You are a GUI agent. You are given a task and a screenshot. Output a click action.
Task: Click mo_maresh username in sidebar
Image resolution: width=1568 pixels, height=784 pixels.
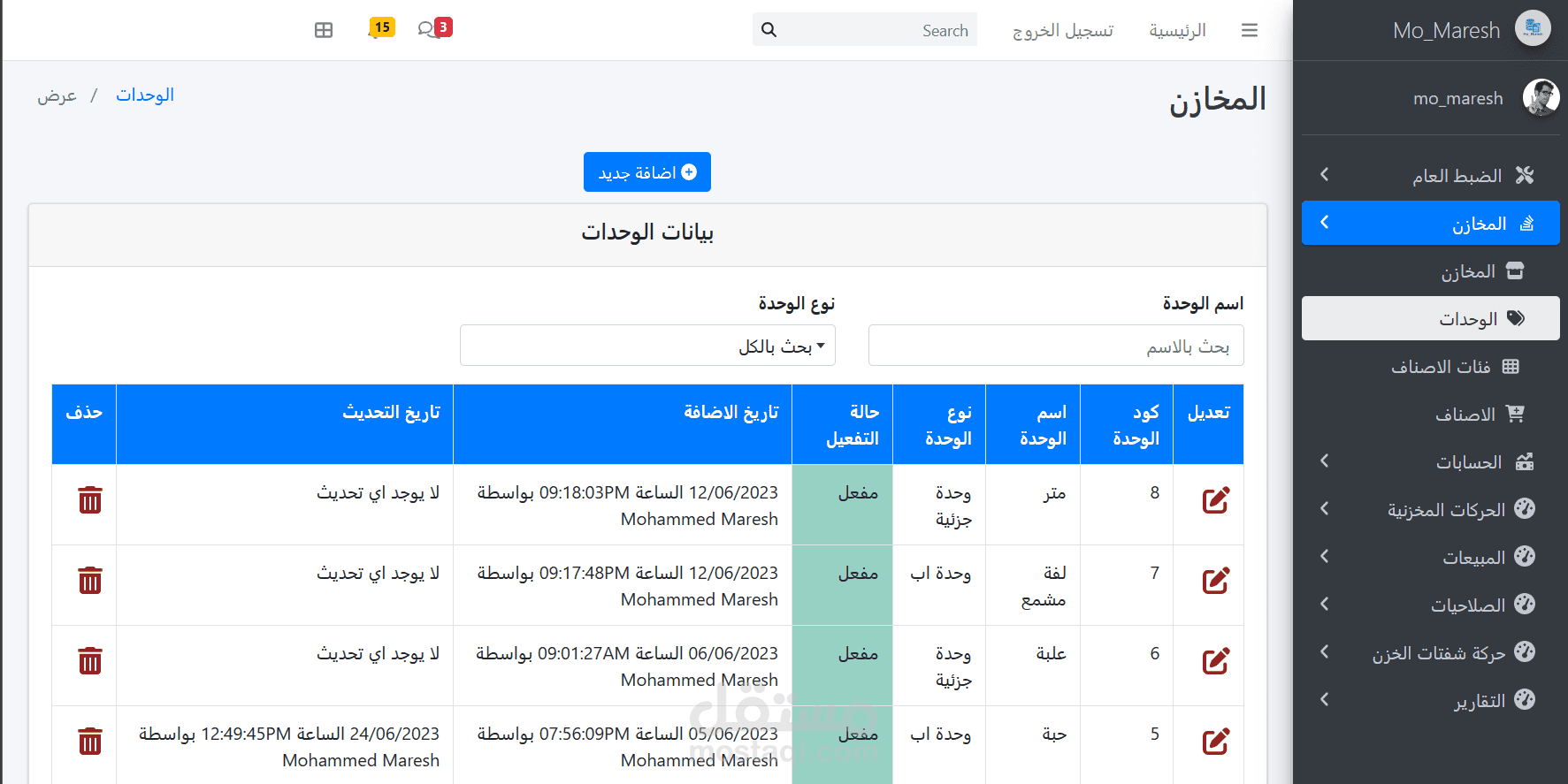pos(1458,98)
